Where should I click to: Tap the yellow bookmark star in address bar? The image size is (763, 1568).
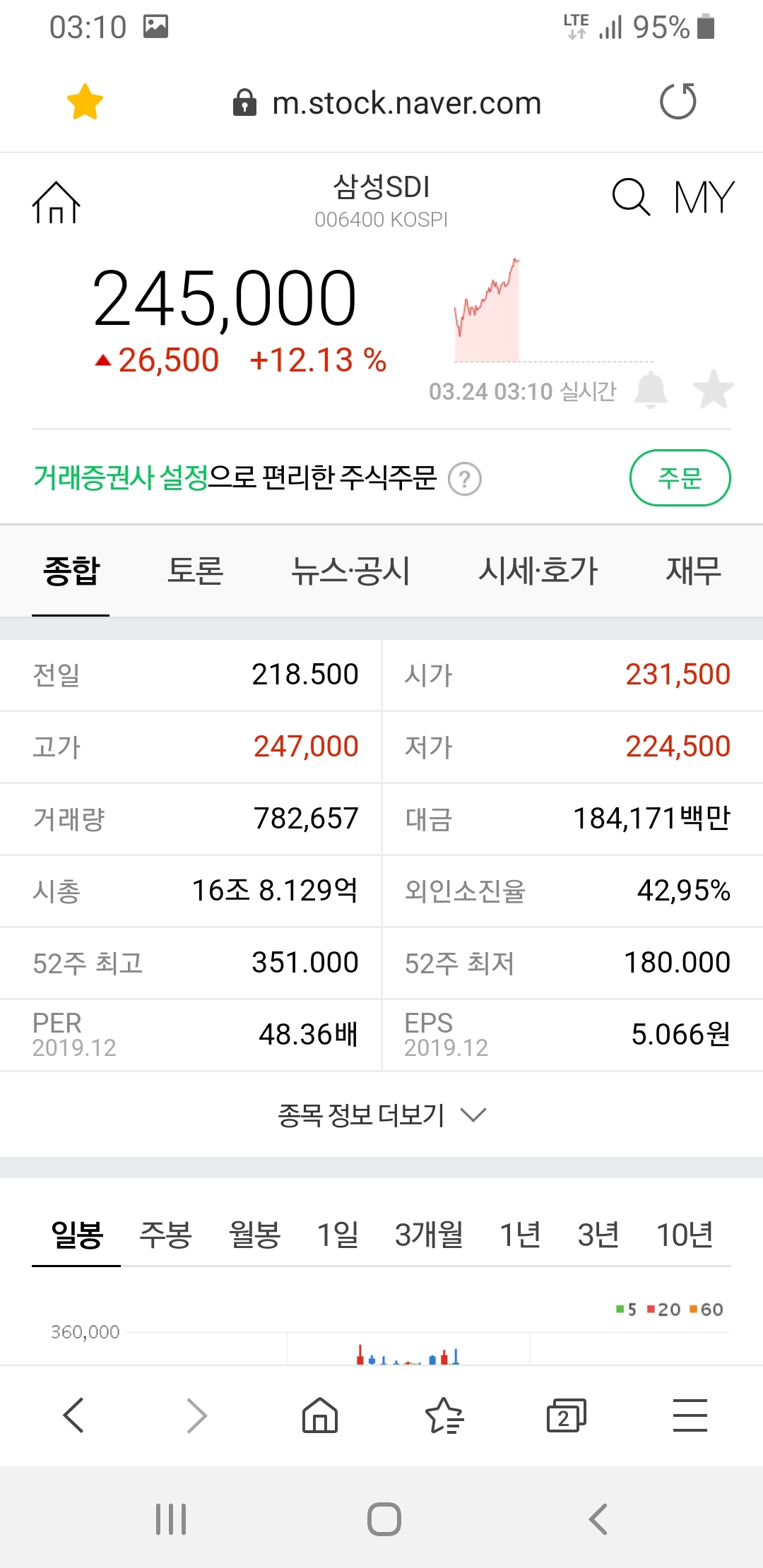85,102
